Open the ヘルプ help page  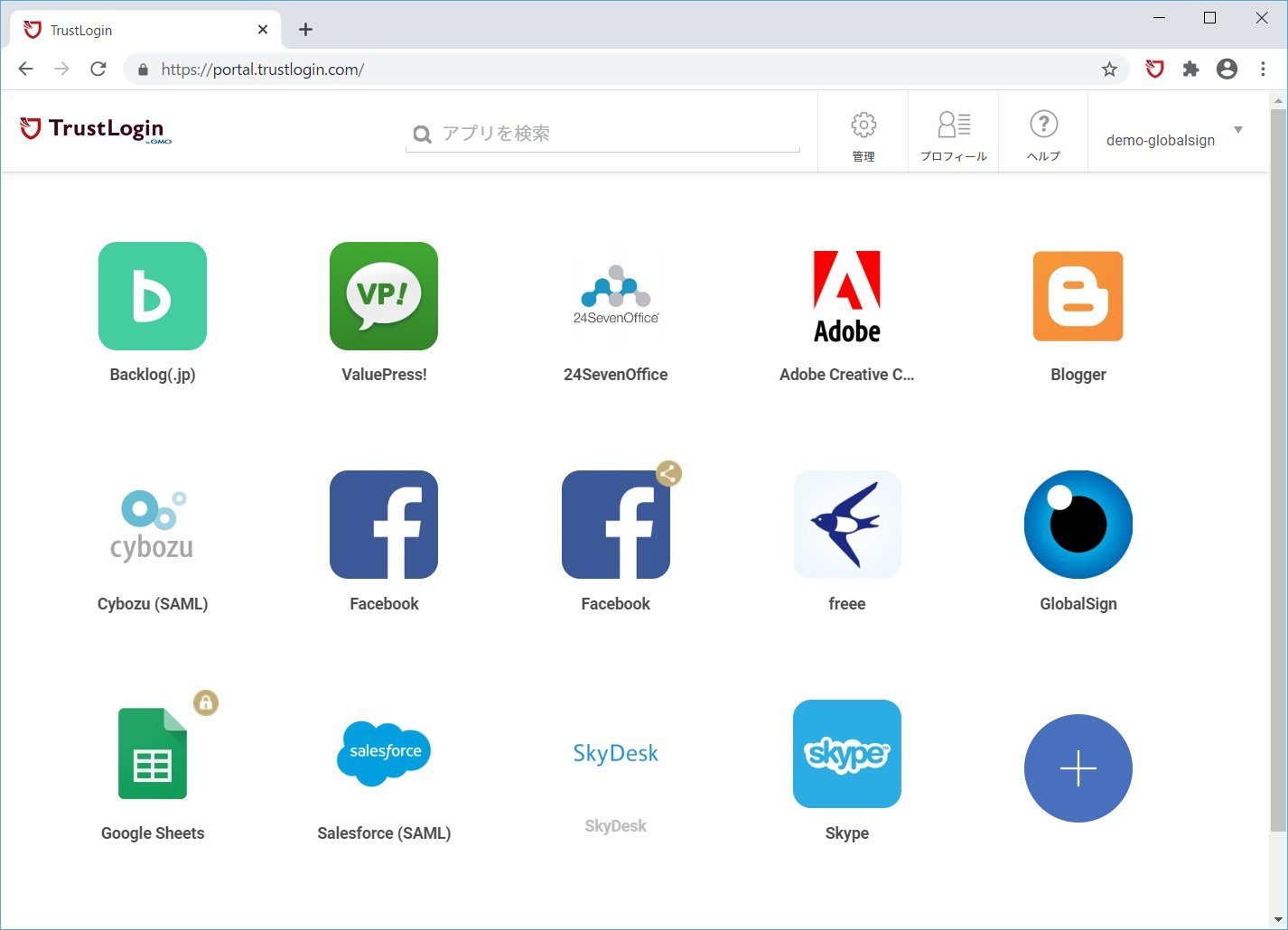coord(1043,132)
